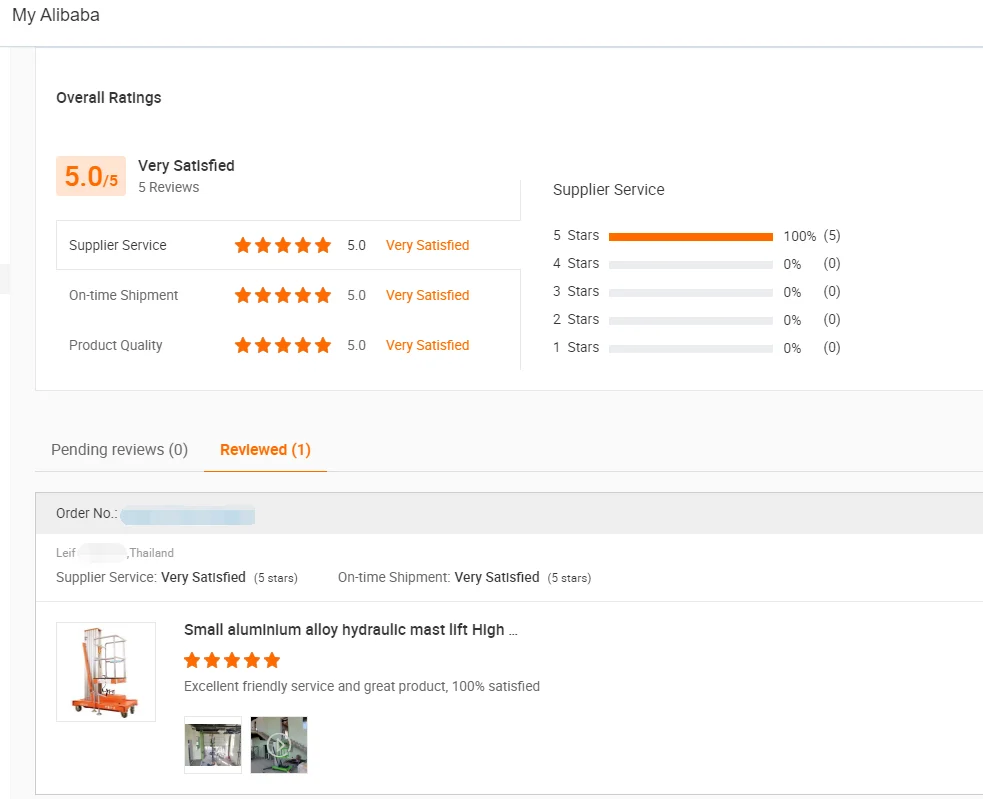Click the Supplier Service star icons
The width and height of the screenshot is (983, 799).
[282, 245]
